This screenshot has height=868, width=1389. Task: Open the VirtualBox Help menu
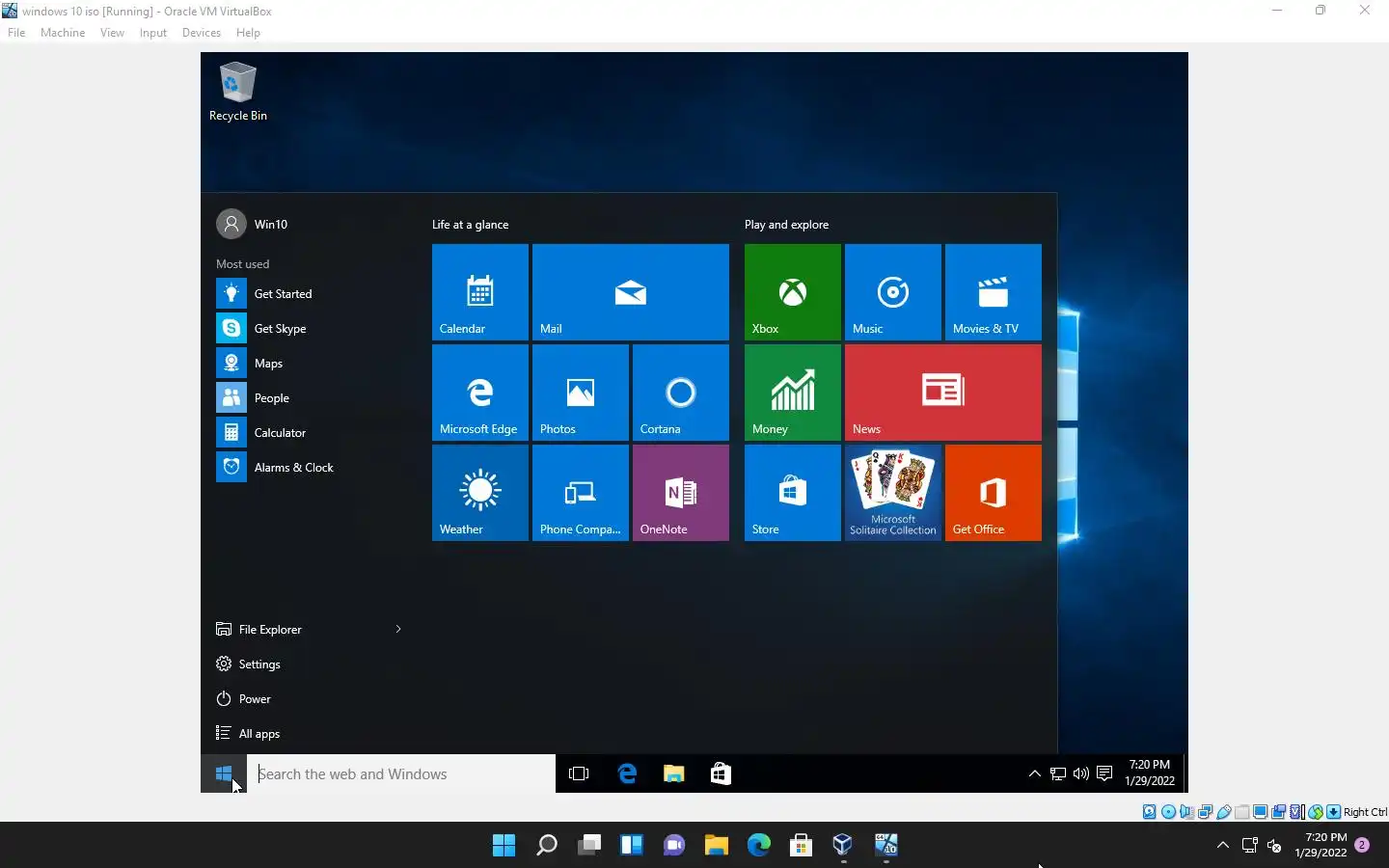point(248,33)
